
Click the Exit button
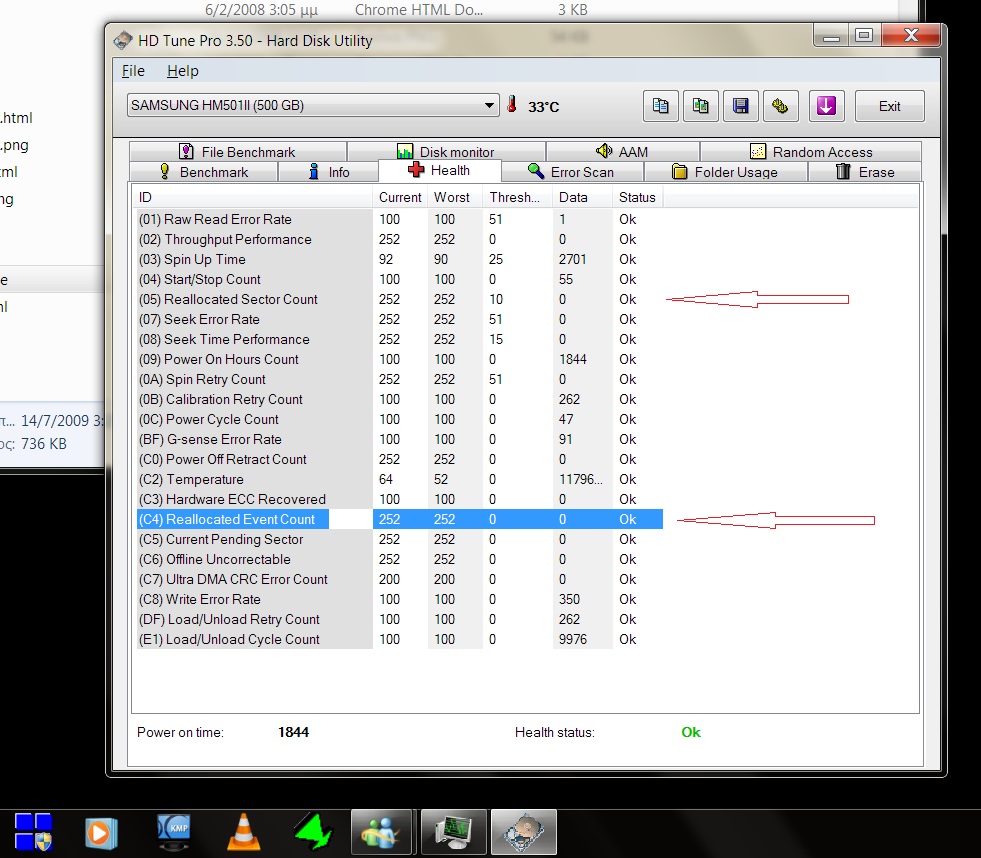(x=889, y=106)
